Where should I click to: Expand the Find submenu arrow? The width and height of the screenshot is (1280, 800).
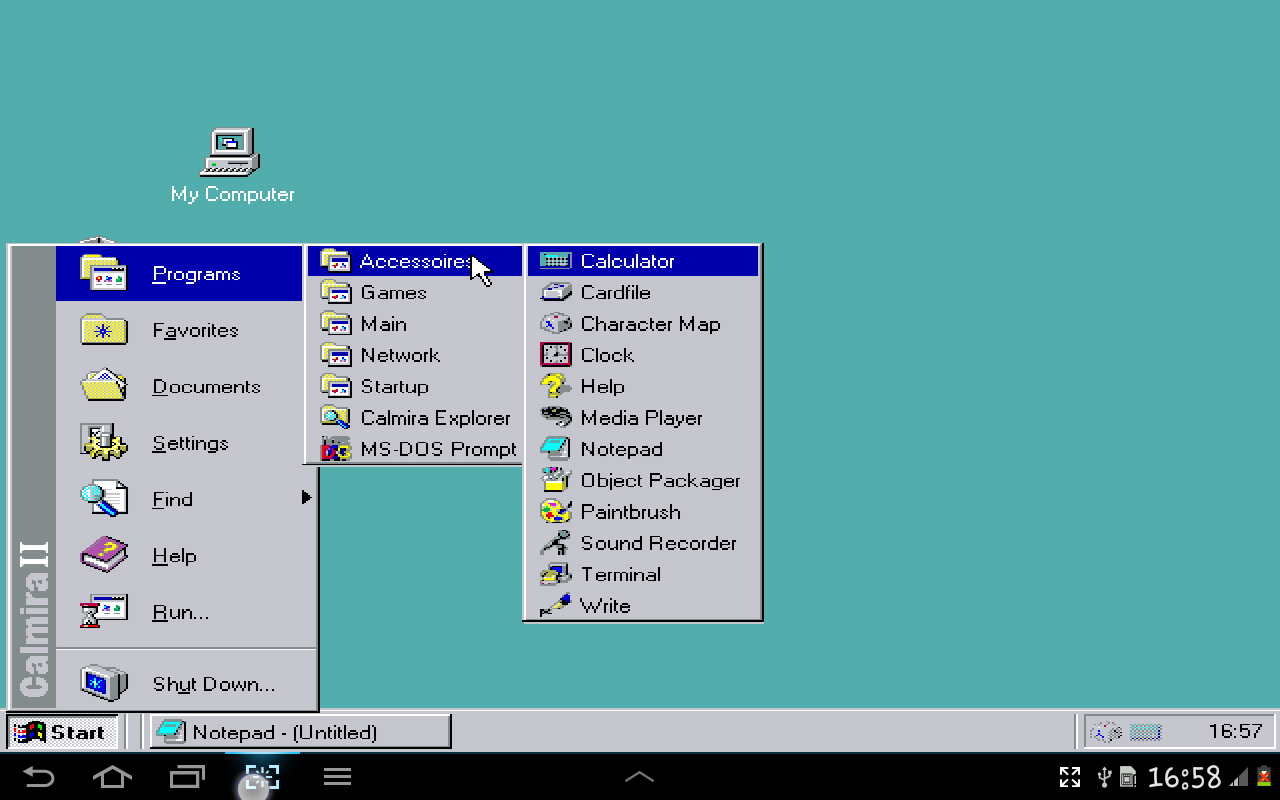coord(306,498)
